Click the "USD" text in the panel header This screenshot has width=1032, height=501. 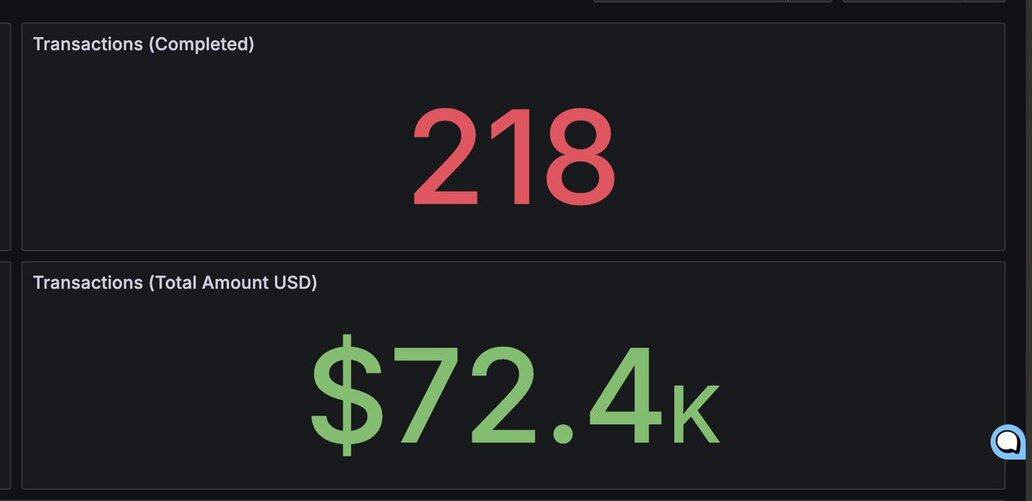pos(295,283)
